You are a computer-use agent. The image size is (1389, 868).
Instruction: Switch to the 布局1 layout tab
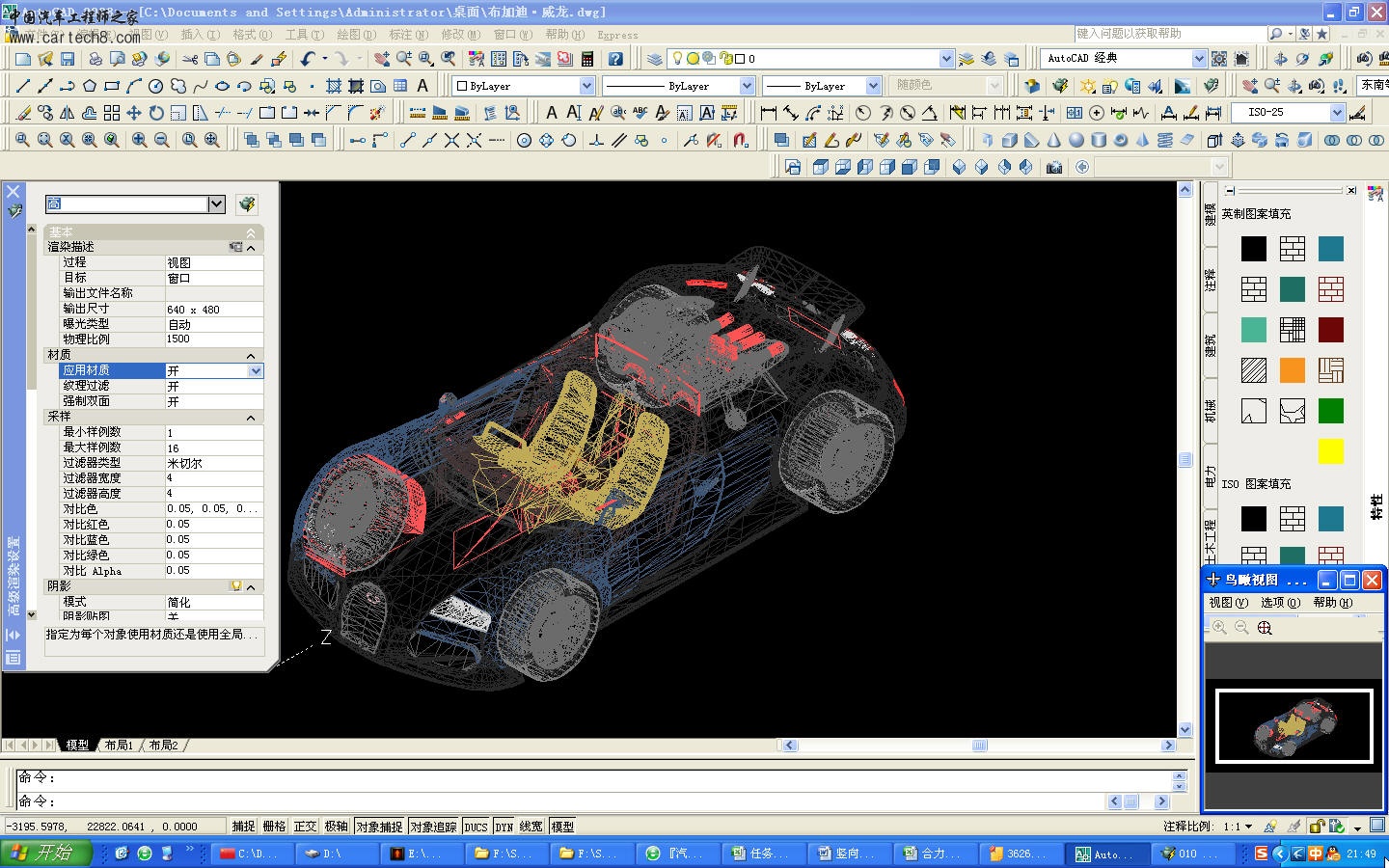tap(119, 746)
